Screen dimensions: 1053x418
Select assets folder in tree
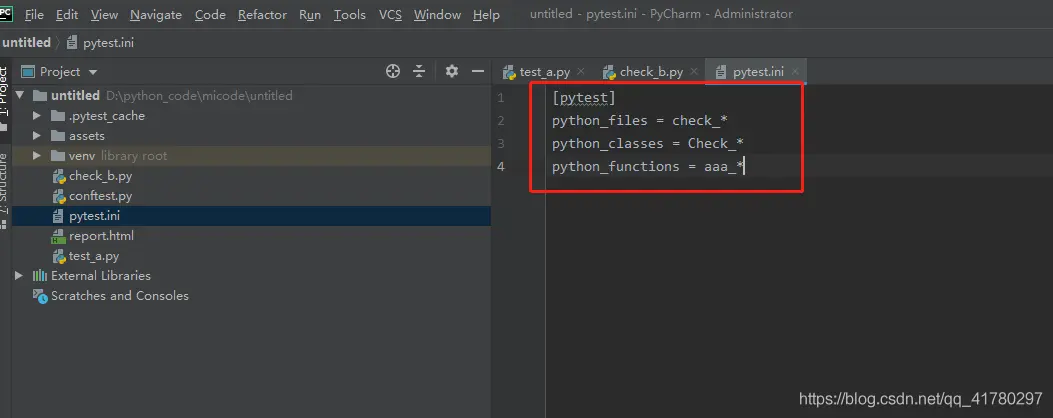tap(251, 136)
